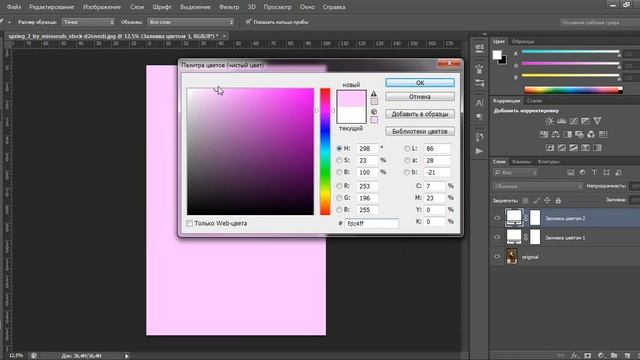640x360 pixels.
Task: Select the Lab 'a' radio button
Action: [x=407, y=160]
